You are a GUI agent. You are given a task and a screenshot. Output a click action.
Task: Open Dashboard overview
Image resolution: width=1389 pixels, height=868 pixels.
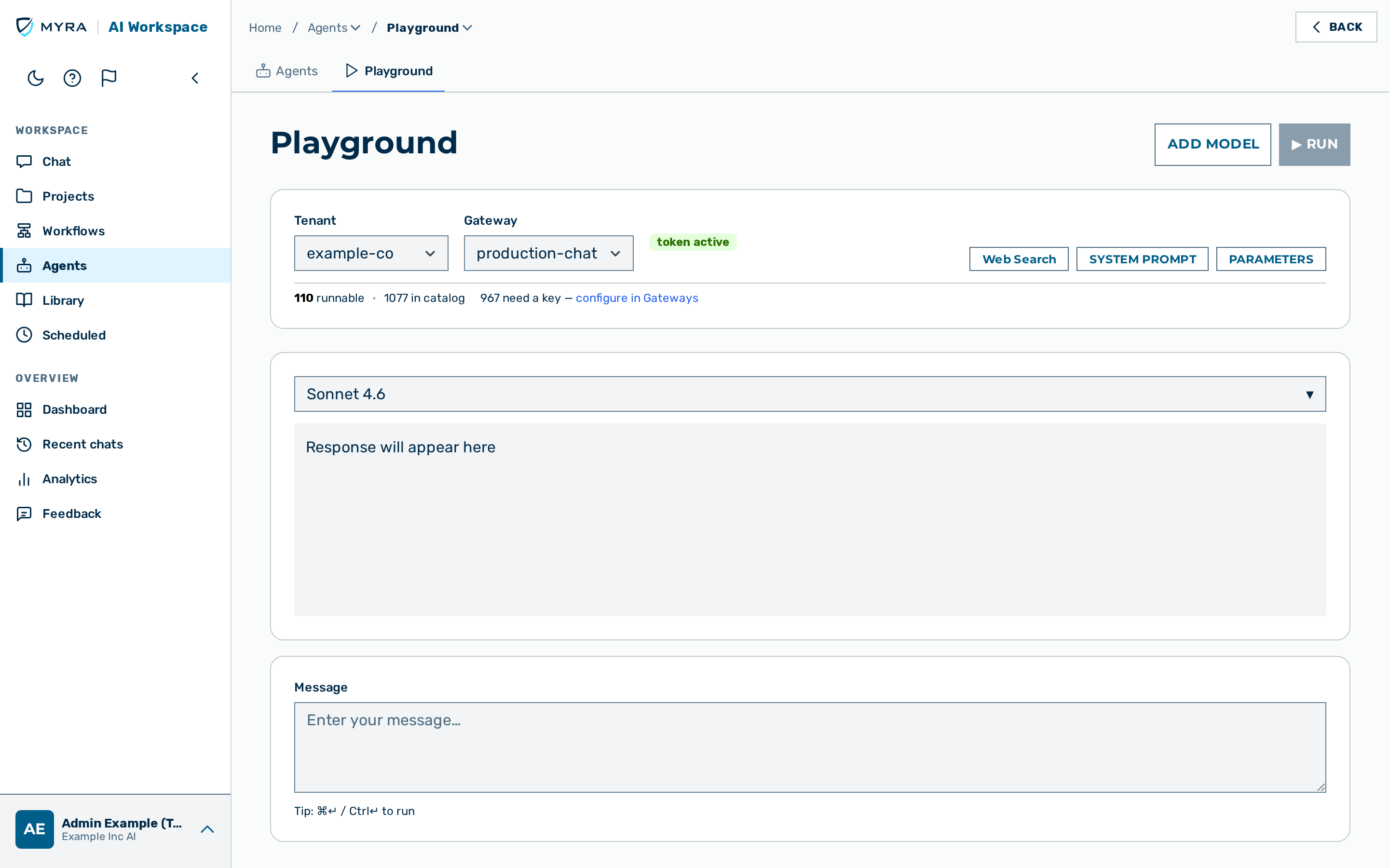click(116, 409)
